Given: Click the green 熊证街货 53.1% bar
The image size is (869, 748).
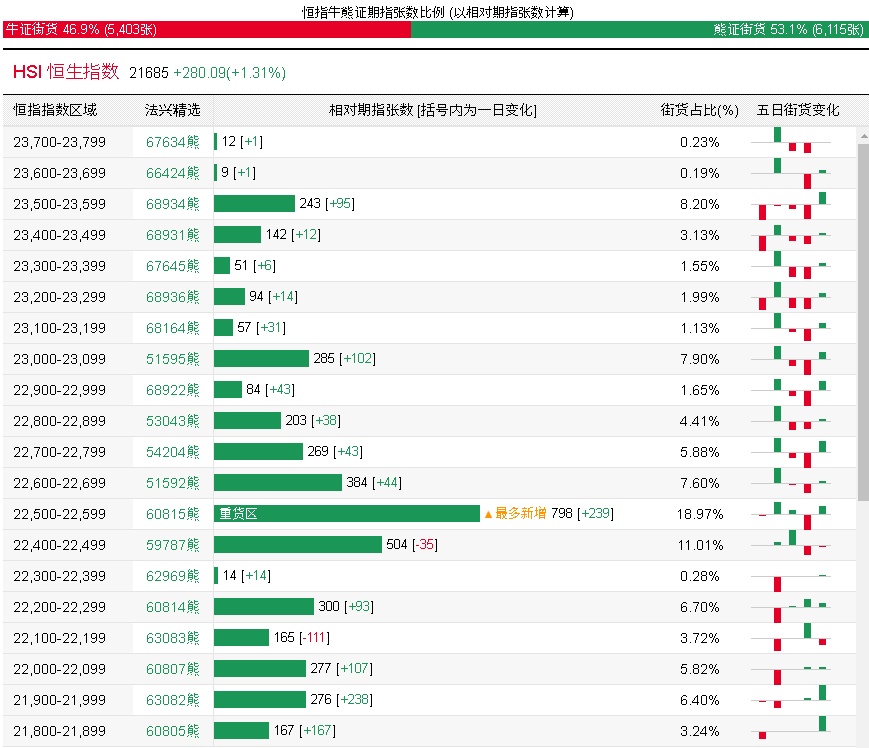Looking at the screenshot, I should (x=639, y=30).
